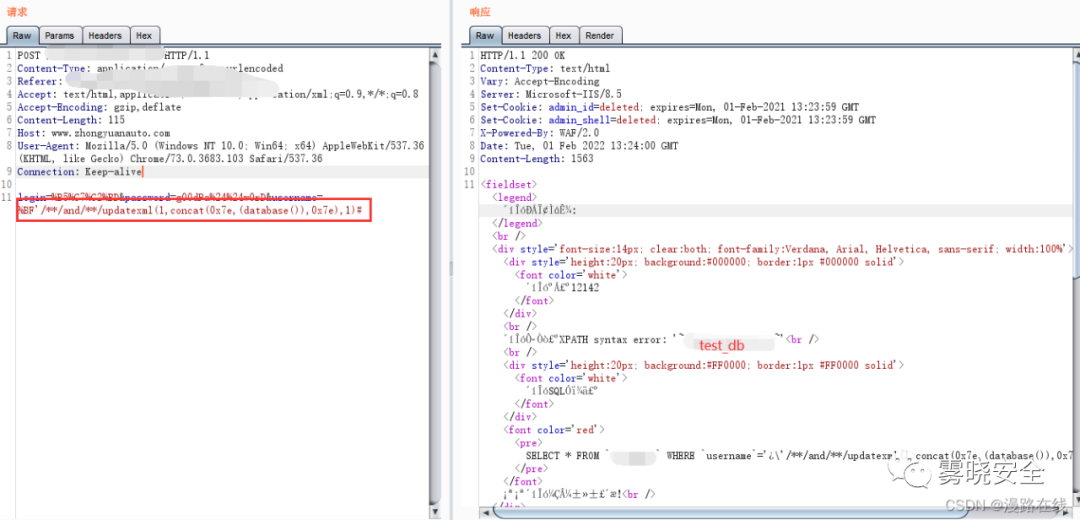Click the Content-Length: 1563 response header

(x=537, y=158)
